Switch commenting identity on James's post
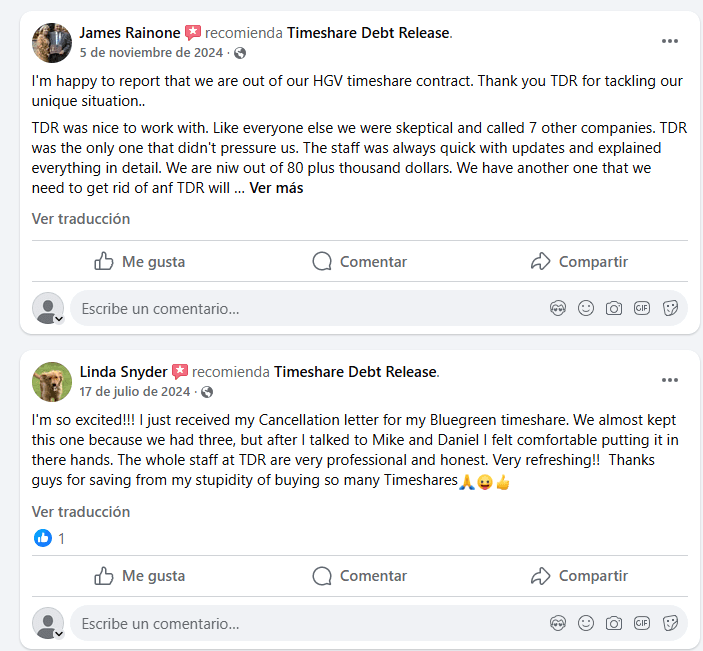The image size is (703, 651). (50, 309)
